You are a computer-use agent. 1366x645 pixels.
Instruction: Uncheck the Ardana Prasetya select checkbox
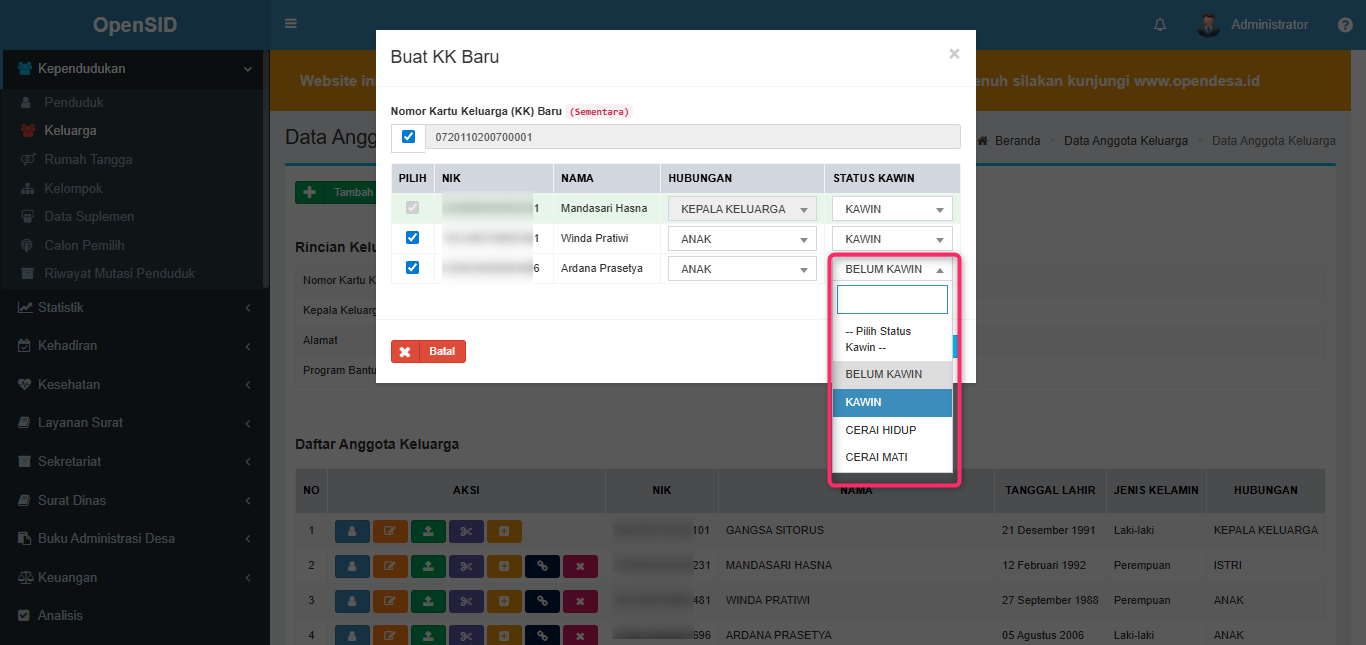412,267
